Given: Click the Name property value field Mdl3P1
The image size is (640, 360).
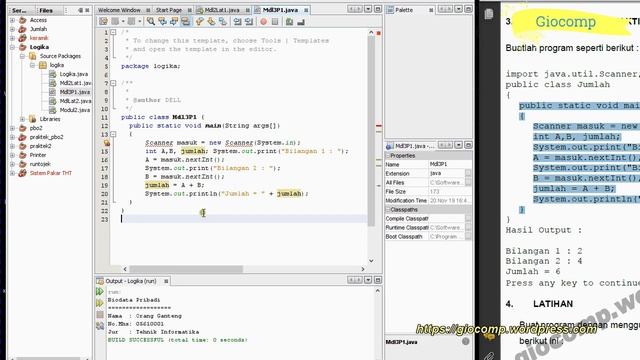Looking at the screenshot, I should tap(450, 164).
